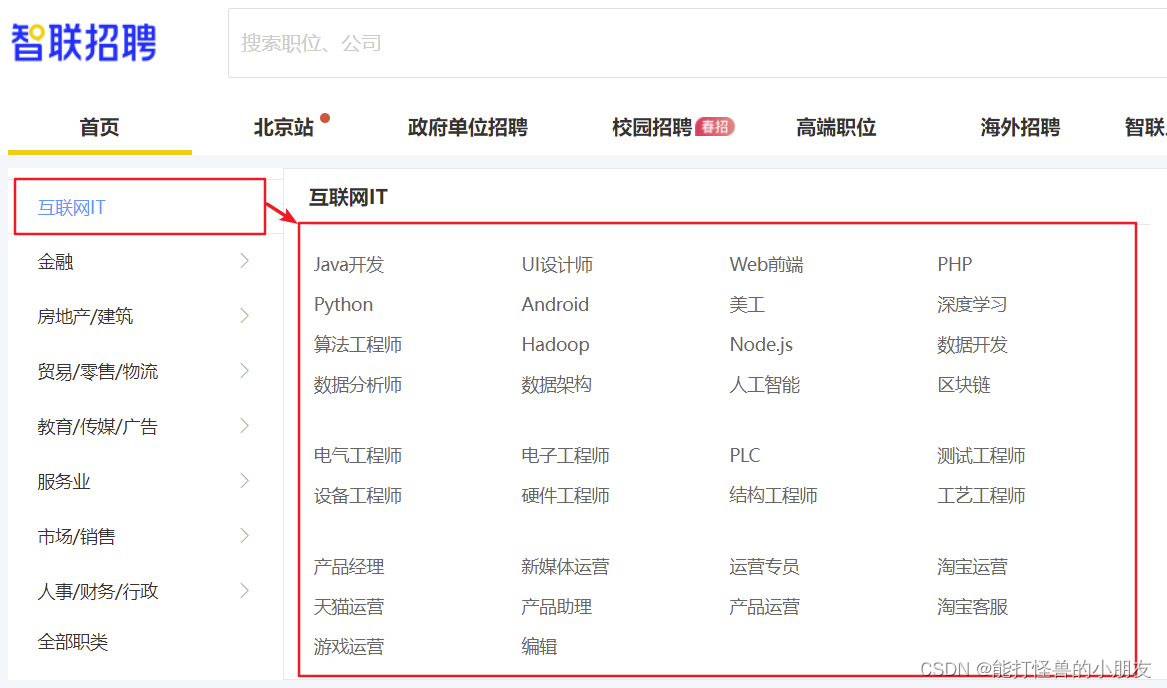Open the 首页 tab
Screen dimensions: 1167x688
click(x=100, y=127)
